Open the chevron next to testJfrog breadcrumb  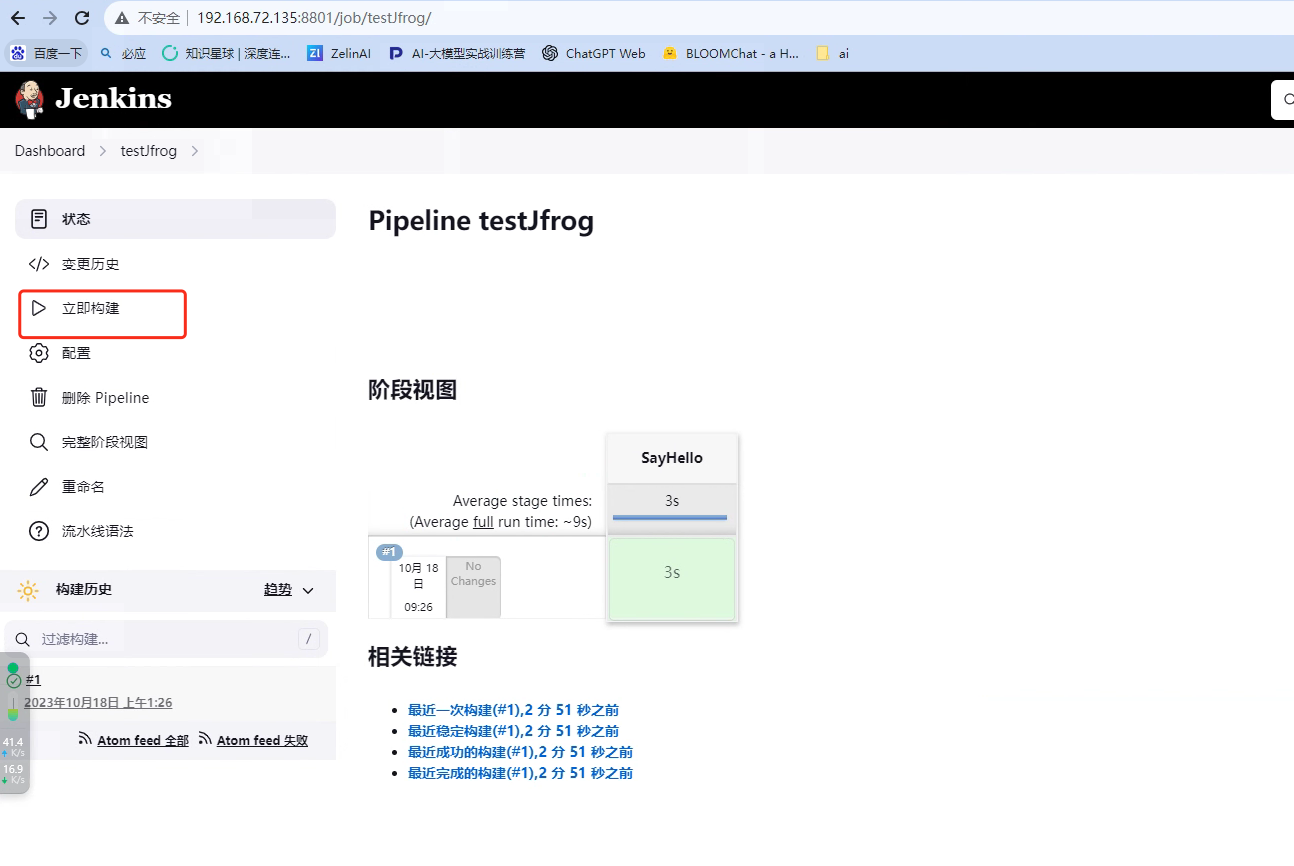(195, 150)
